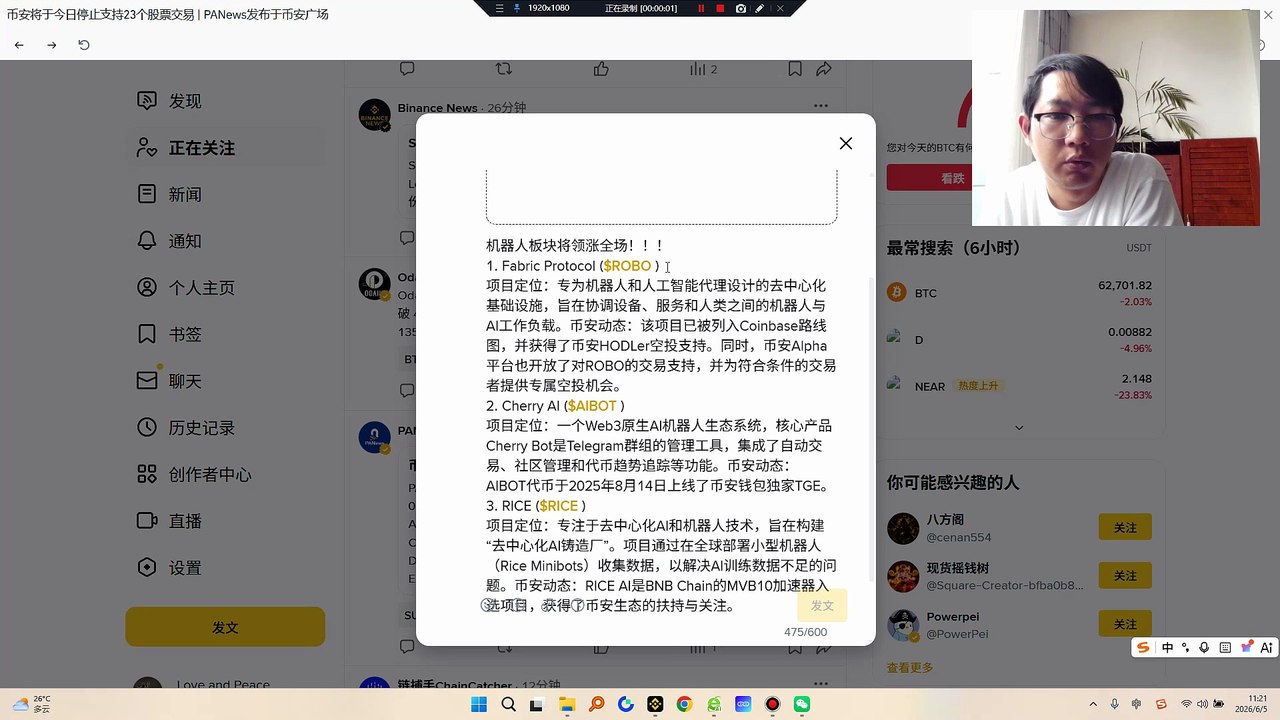
Task: Click the NEAR row in 最常搜索
Action: (x=1019, y=386)
